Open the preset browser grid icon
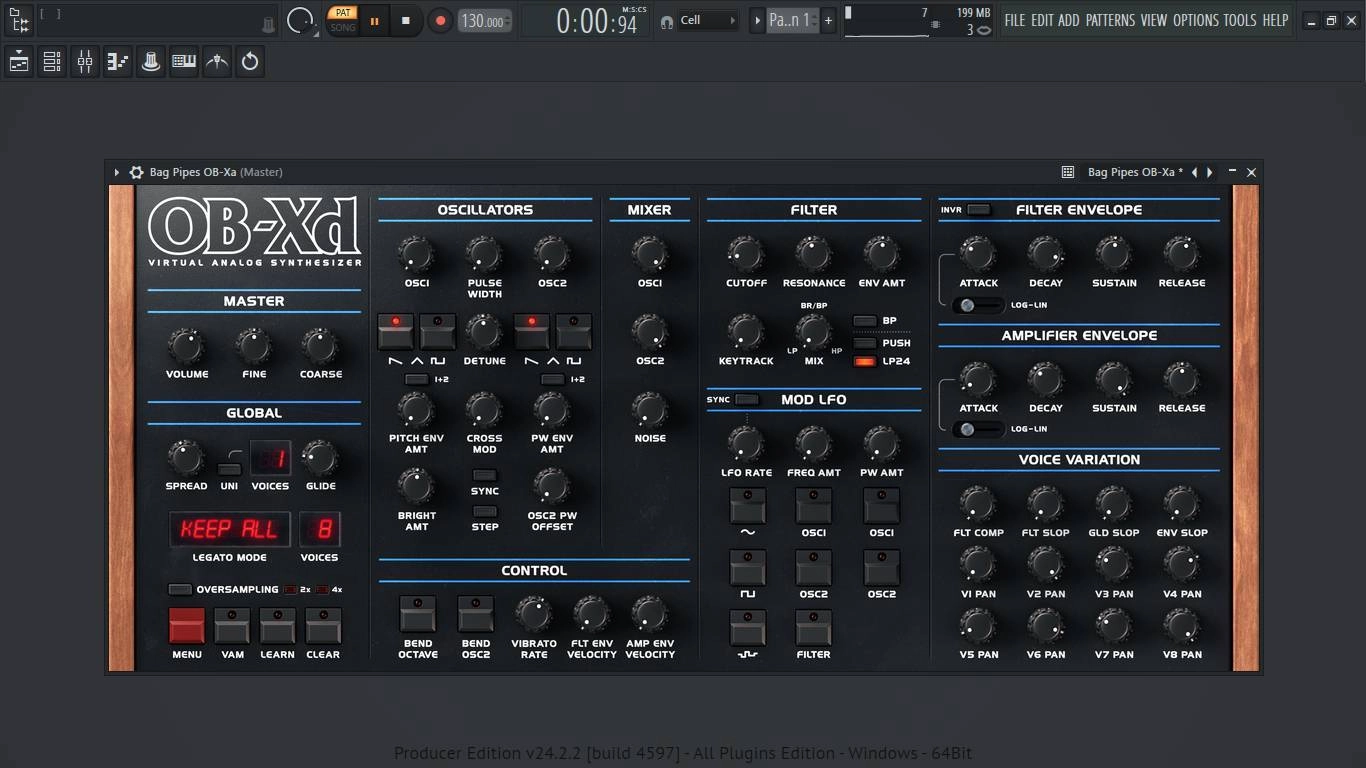 click(x=1068, y=172)
